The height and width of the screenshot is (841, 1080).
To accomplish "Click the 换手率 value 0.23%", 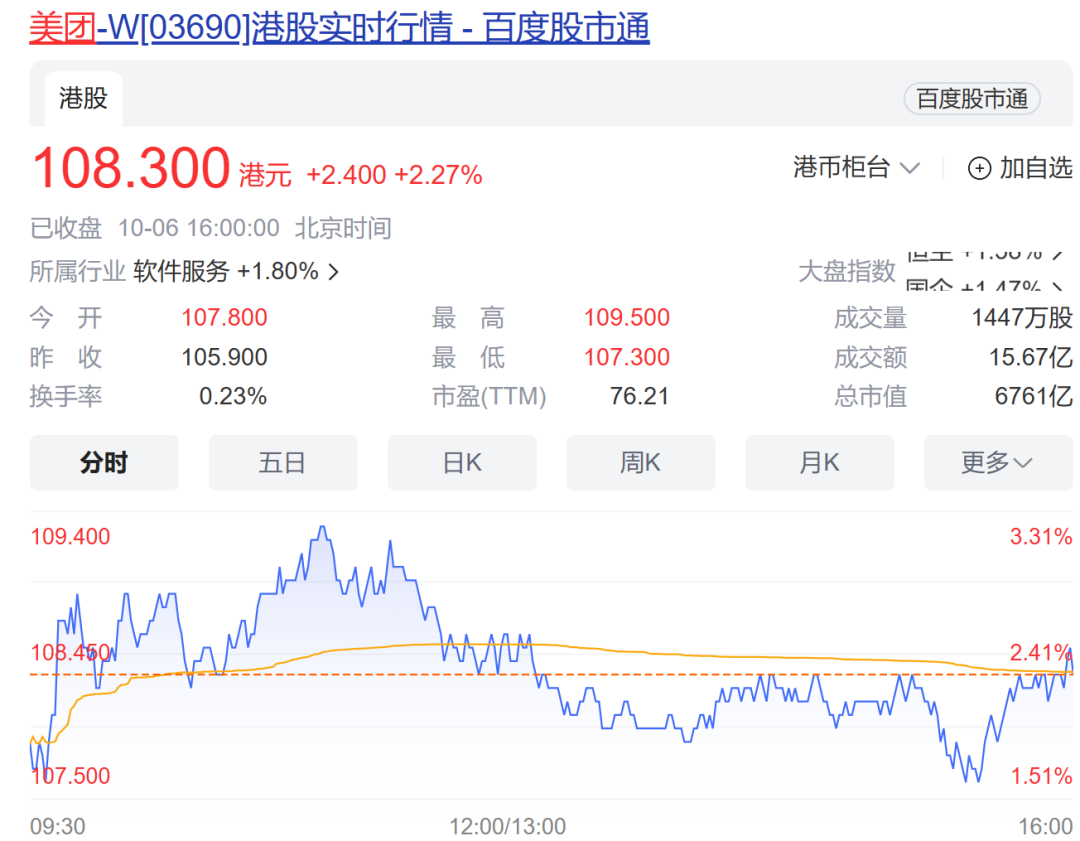I will (233, 396).
